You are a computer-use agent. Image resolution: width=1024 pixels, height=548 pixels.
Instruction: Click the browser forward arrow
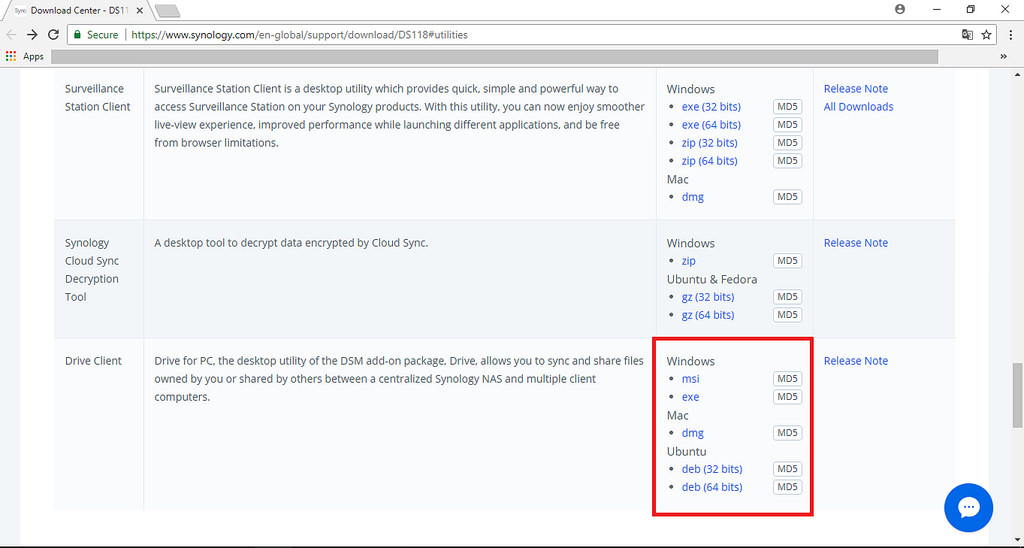32,35
